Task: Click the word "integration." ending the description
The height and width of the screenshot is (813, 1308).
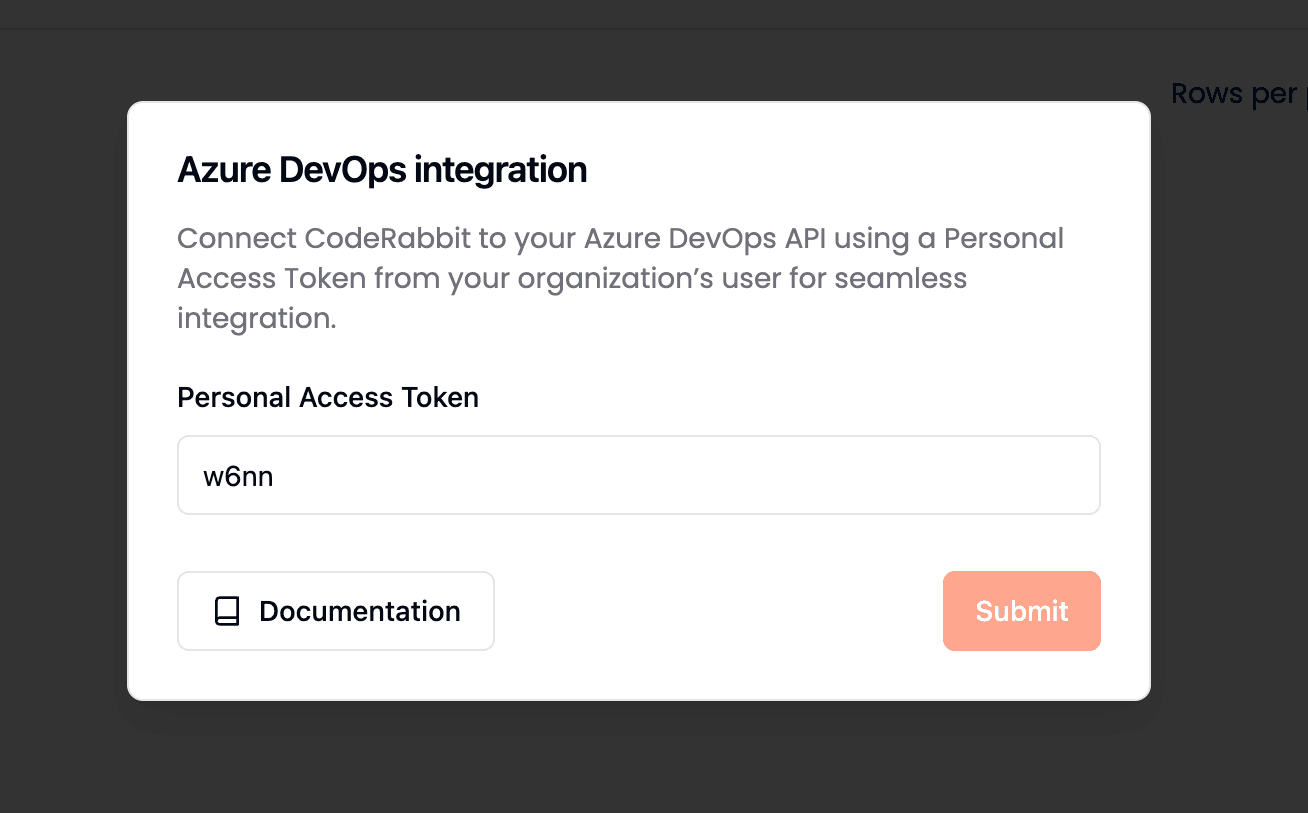Action: coord(256,318)
